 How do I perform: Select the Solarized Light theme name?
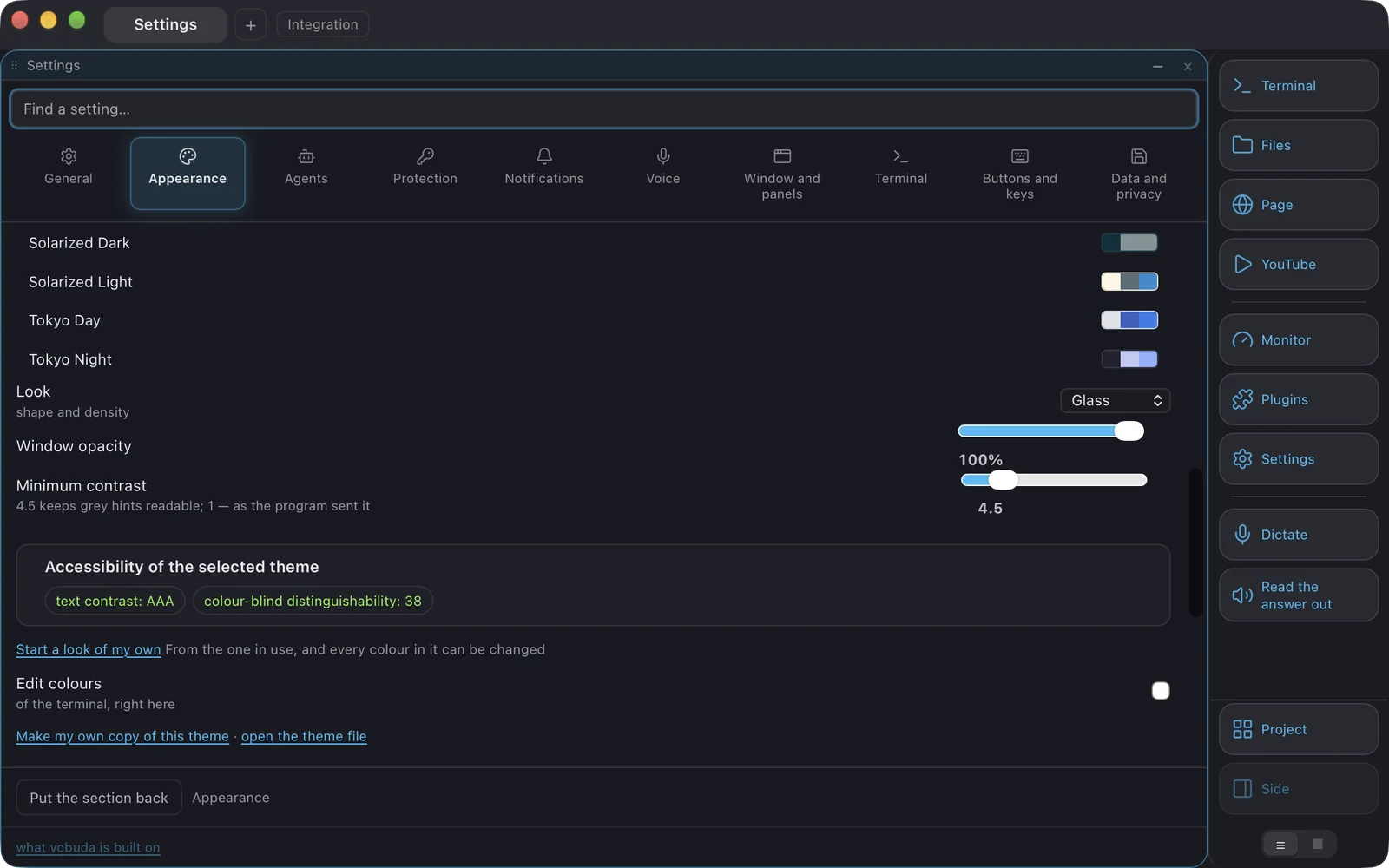(x=81, y=282)
